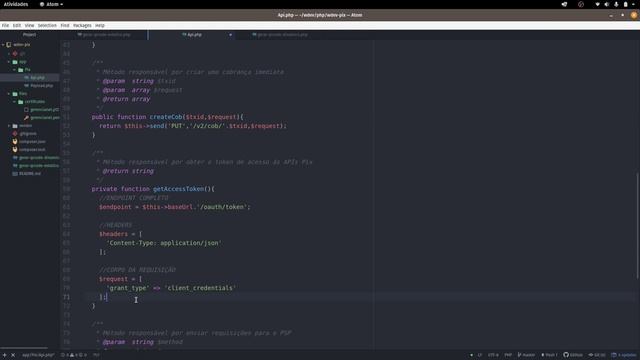Click the files folder icon
Viewport: 640px width, 360px height.
(x=15, y=93)
